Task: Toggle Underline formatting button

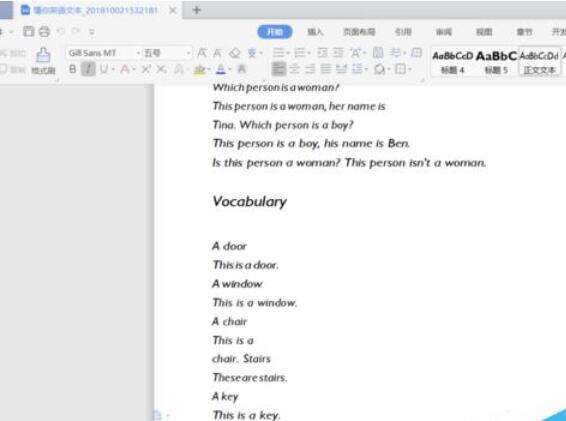Action: pyautogui.click(x=104, y=69)
